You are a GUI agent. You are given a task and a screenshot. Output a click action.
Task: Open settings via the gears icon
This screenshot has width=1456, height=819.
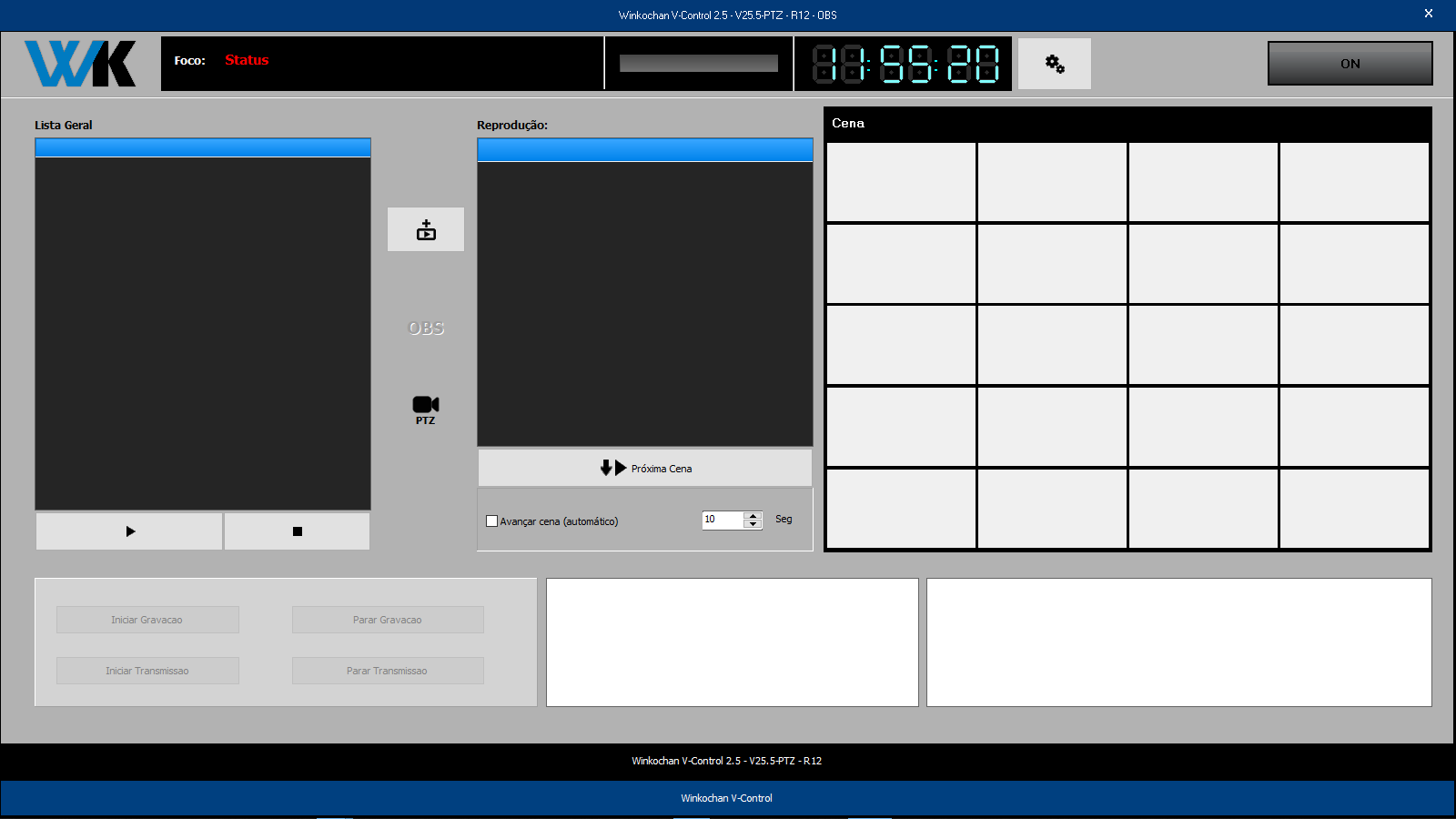pyautogui.click(x=1054, y=63)
